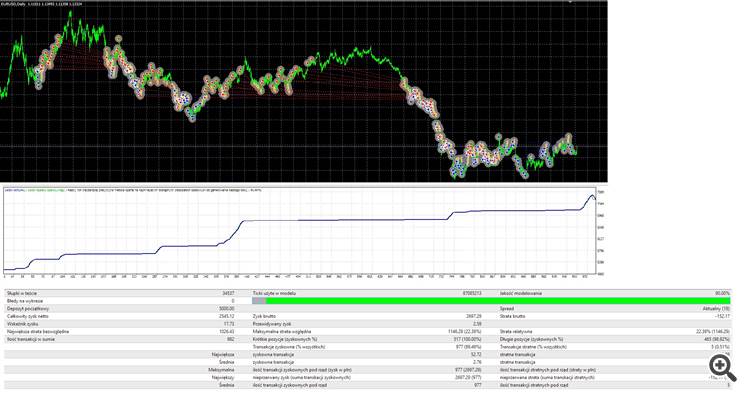750x394 pixels.
Task: Select the 'Strata relatywna' label
Action: pyautogui.click(x=516, y=331)
